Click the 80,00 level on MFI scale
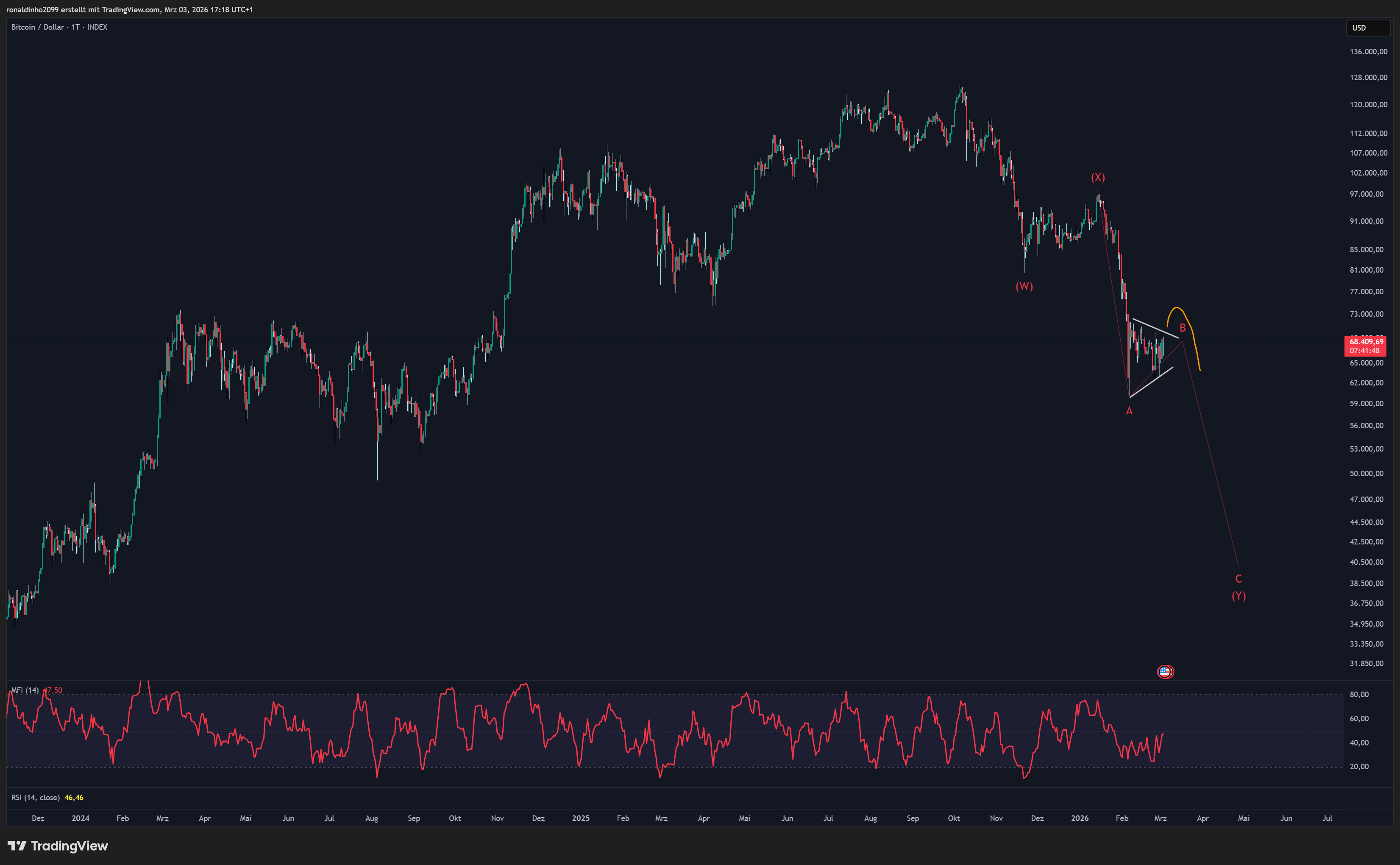Screen dimensions: 1400x865 point(1359,694)
